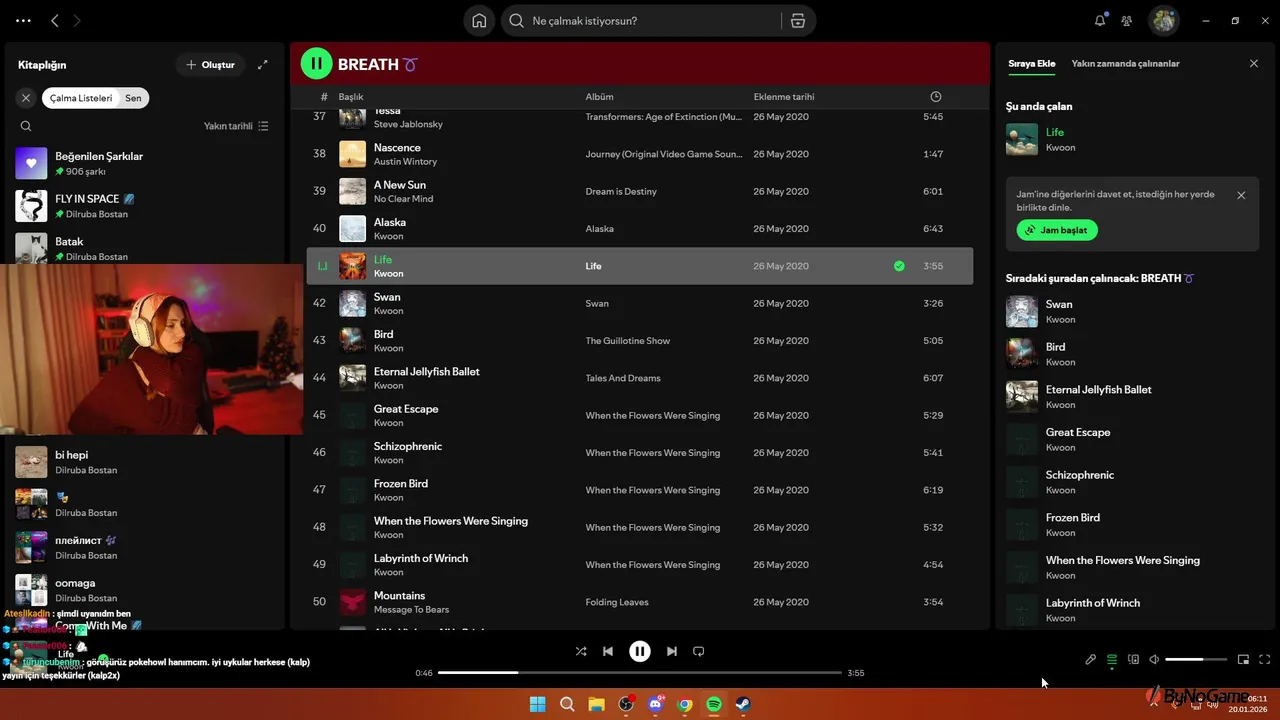1280x720 pixels.
Task: Click the browse icon in search bar
Action: [x=797, y=21]
